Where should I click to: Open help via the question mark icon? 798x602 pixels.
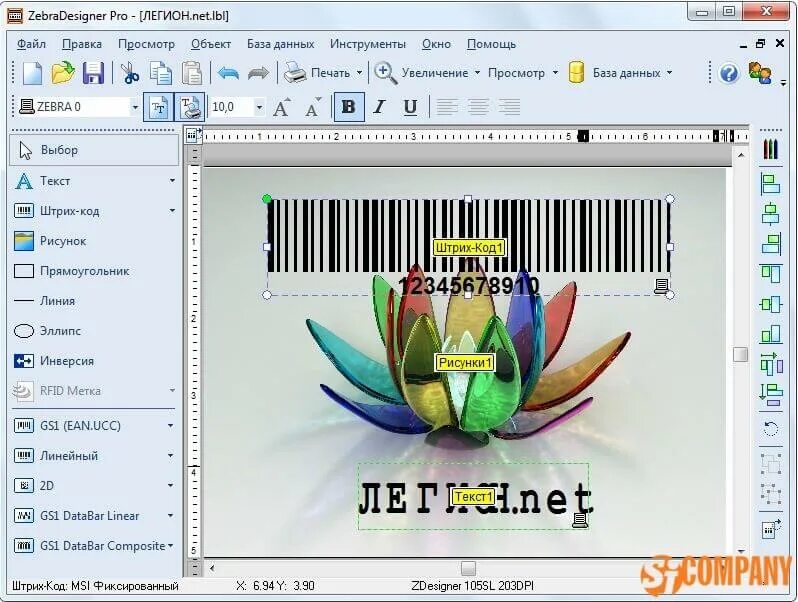click(x=729, y=73)
